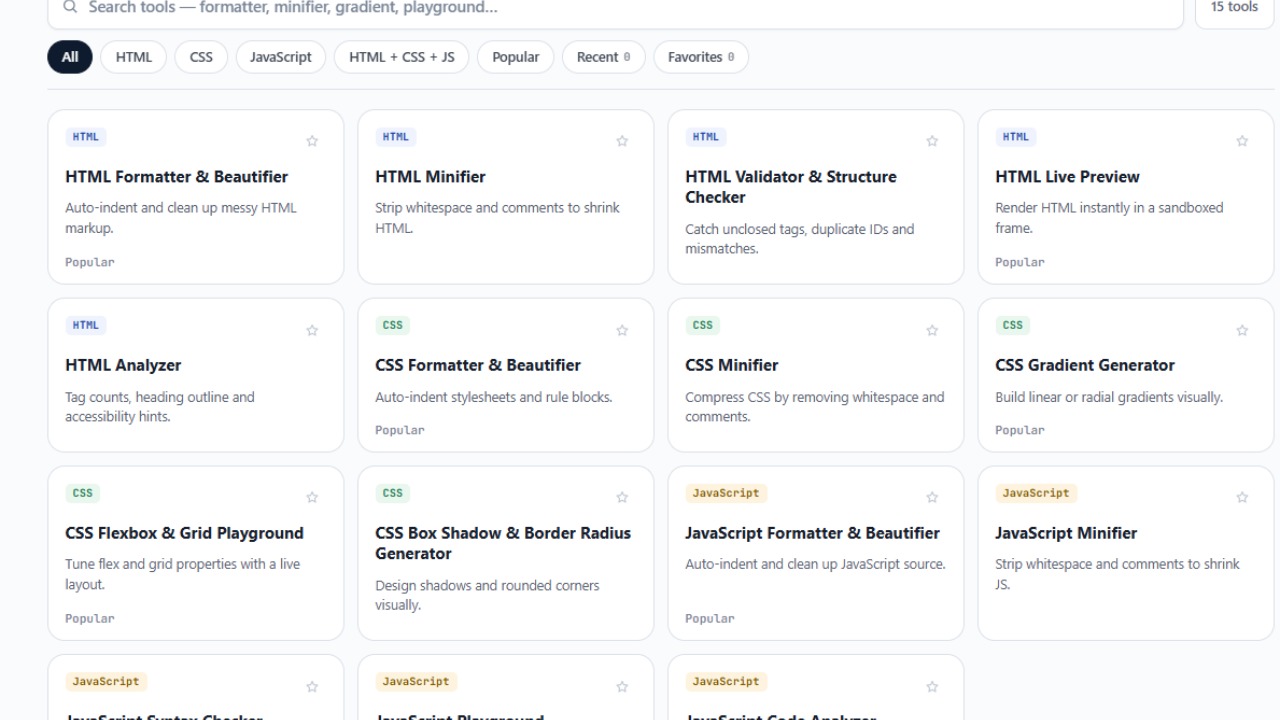The image size is (1280, 720).
Task: Click the JavaScript tag on JavaScript Minifier card
Action: click(x=1036, y=493)
